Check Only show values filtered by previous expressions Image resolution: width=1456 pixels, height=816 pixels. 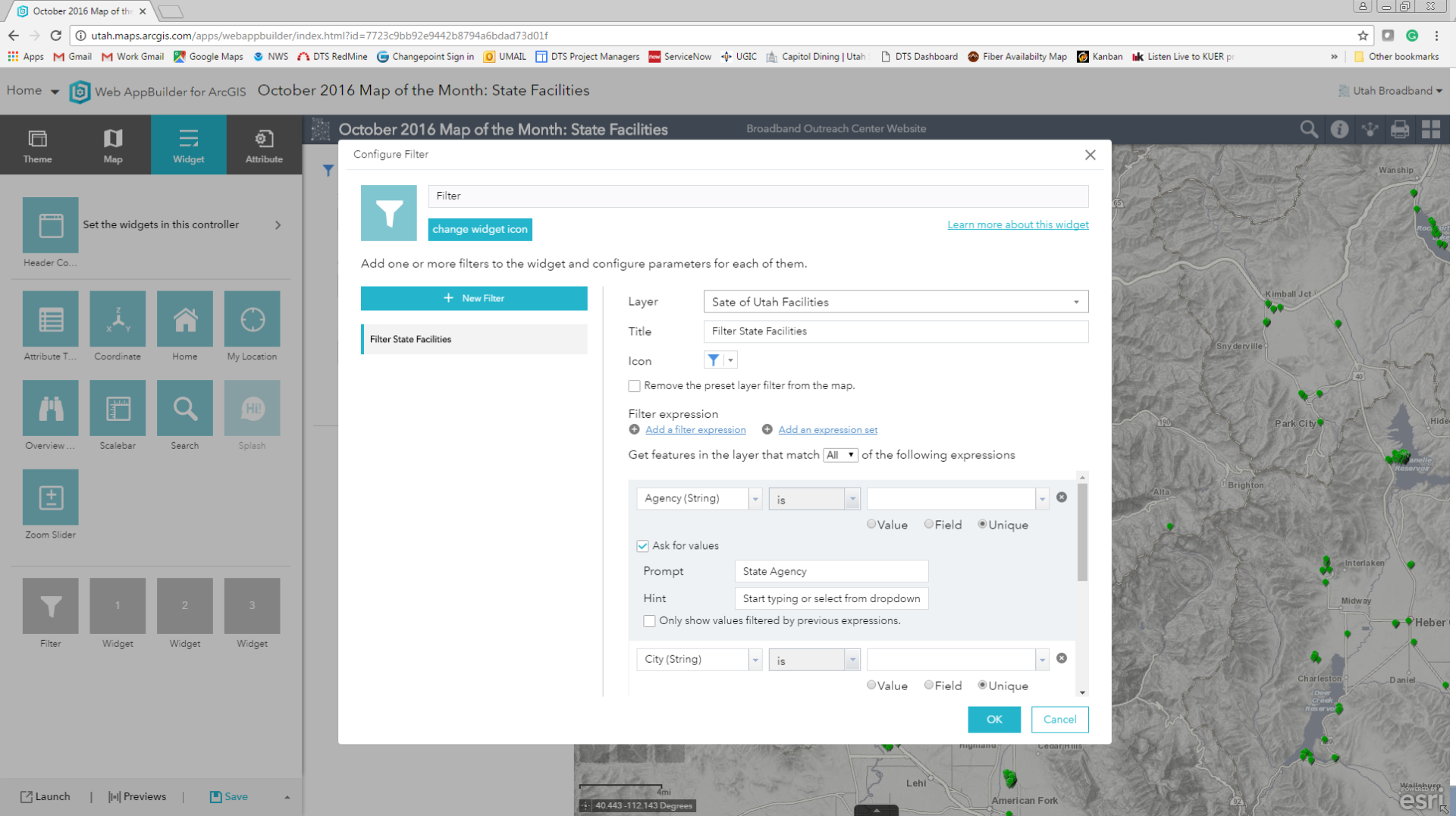tap(650, 621)
